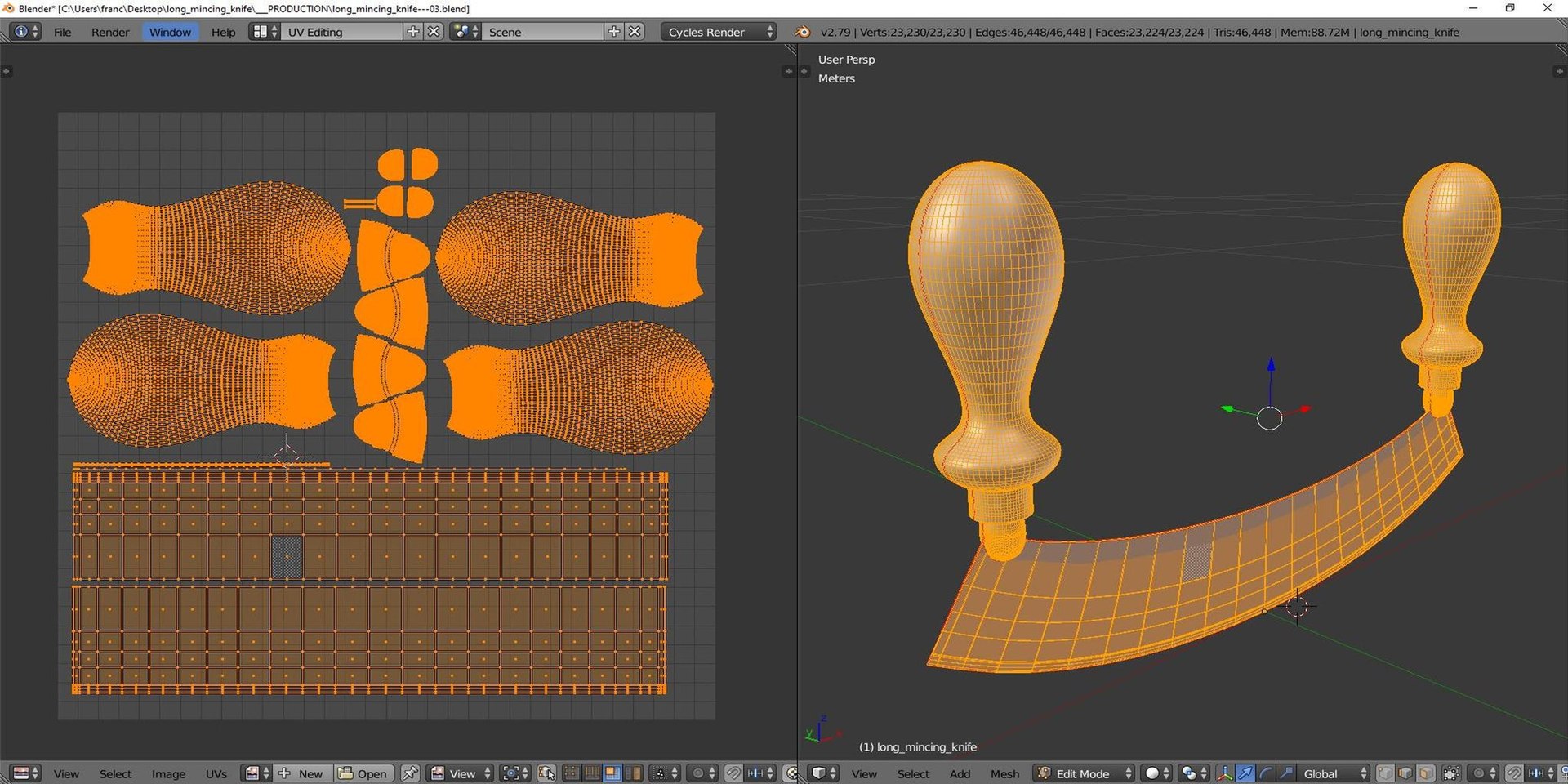The image size is (1568, 784).
Task: Open the viewport shading dropdown
Action: (x=1156, y=773)
